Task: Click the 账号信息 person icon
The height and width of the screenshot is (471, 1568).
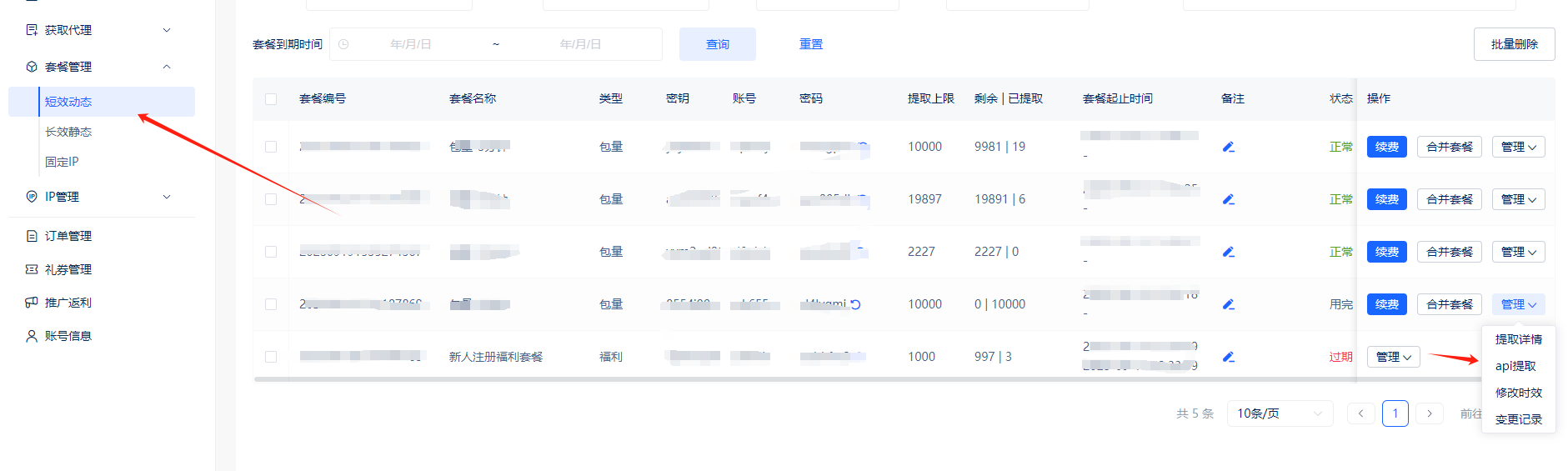Action: click(32, 336)
